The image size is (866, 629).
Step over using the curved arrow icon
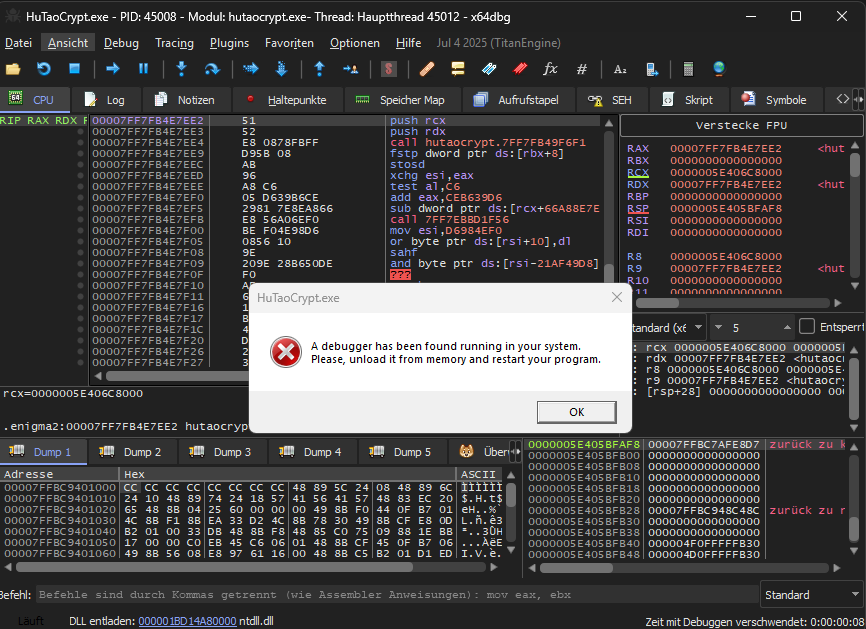coord(212,69)
